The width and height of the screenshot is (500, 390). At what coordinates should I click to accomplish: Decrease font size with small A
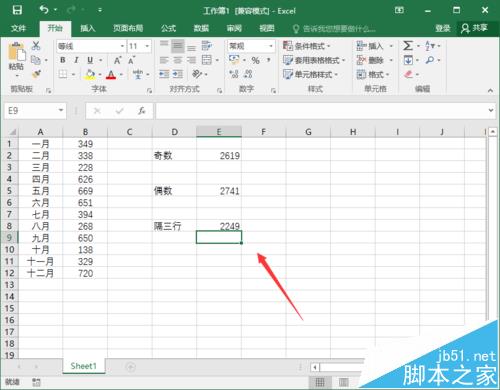131,60
